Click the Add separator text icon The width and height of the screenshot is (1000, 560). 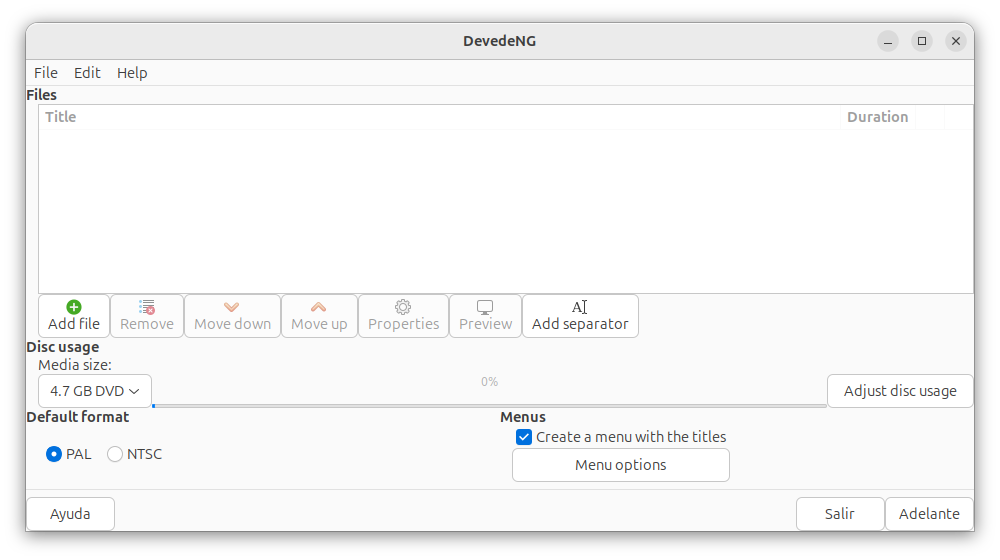click(x=579, y=307)
